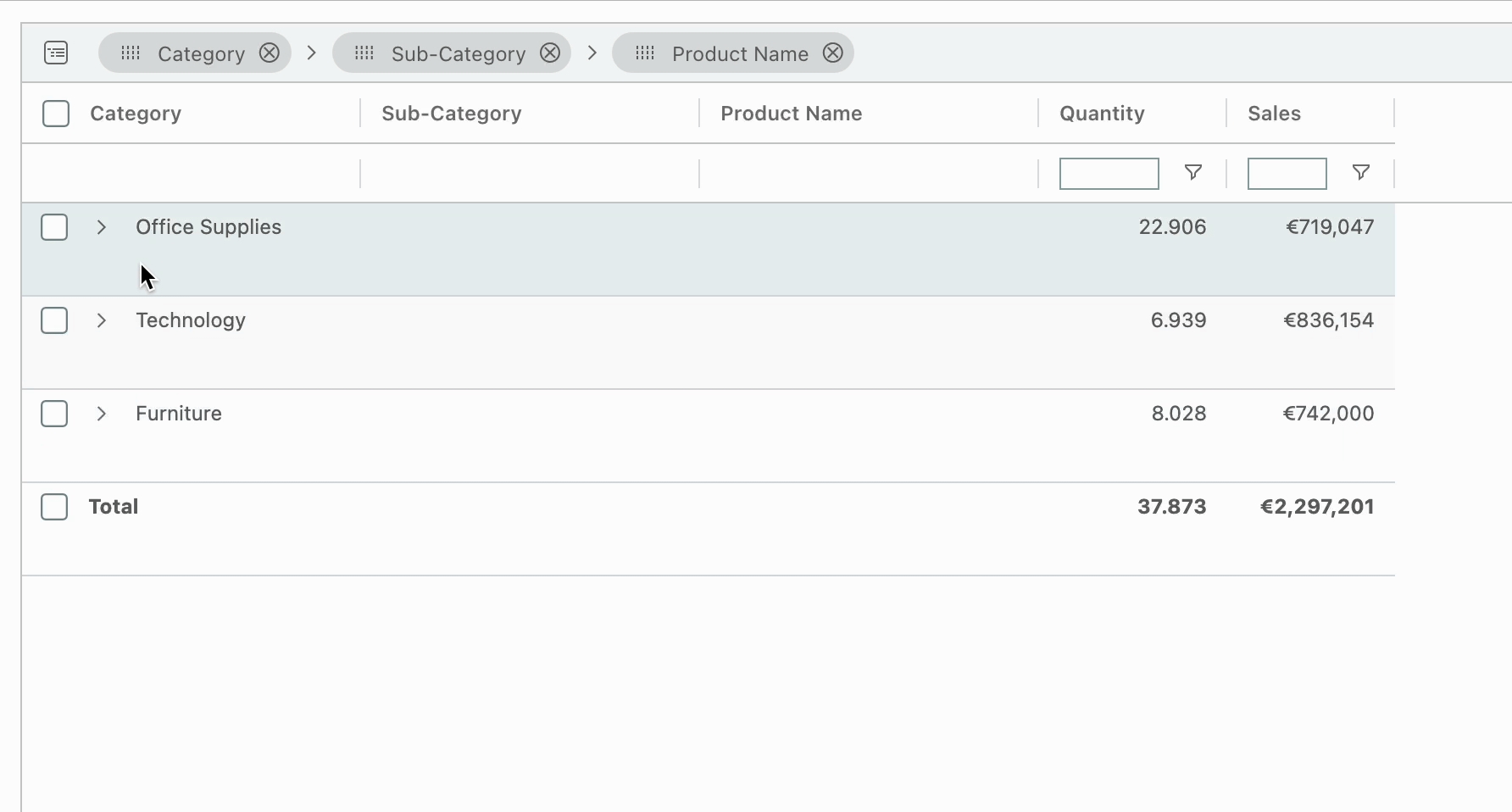This screenshot has height=812, width=1512.
Task: Grab the Category chip drag handle
Action: pos(131,53)
